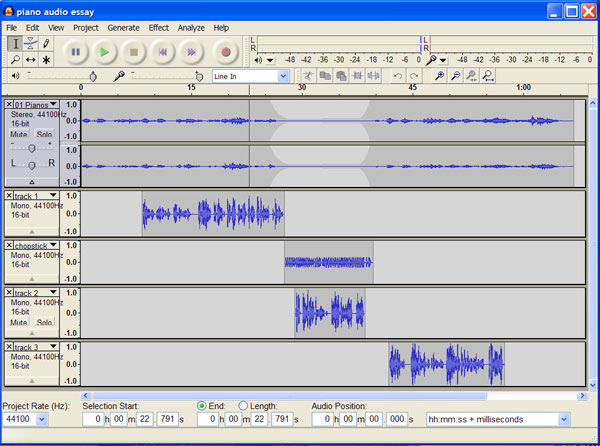
Task: Click the input volume slider handle
Action: [199, 77]
